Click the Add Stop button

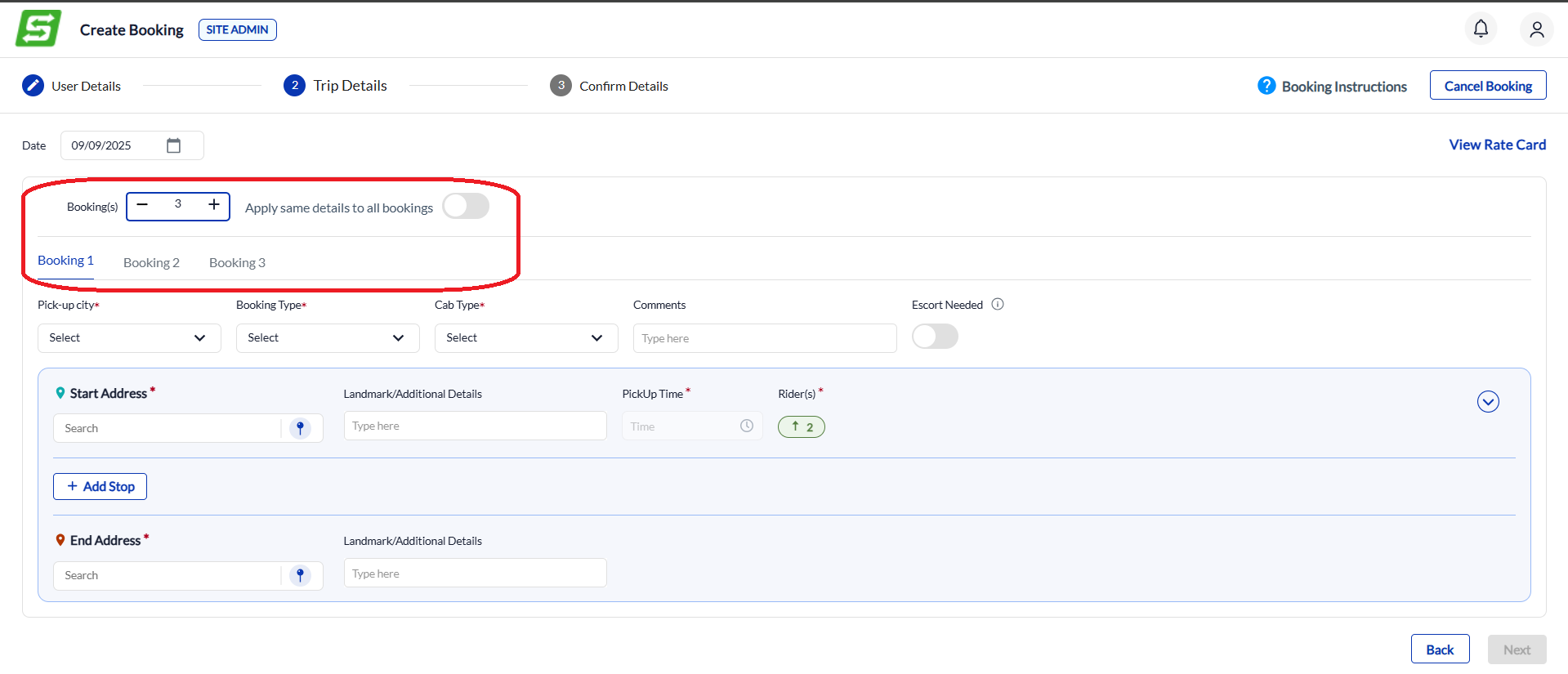point(101,486)
